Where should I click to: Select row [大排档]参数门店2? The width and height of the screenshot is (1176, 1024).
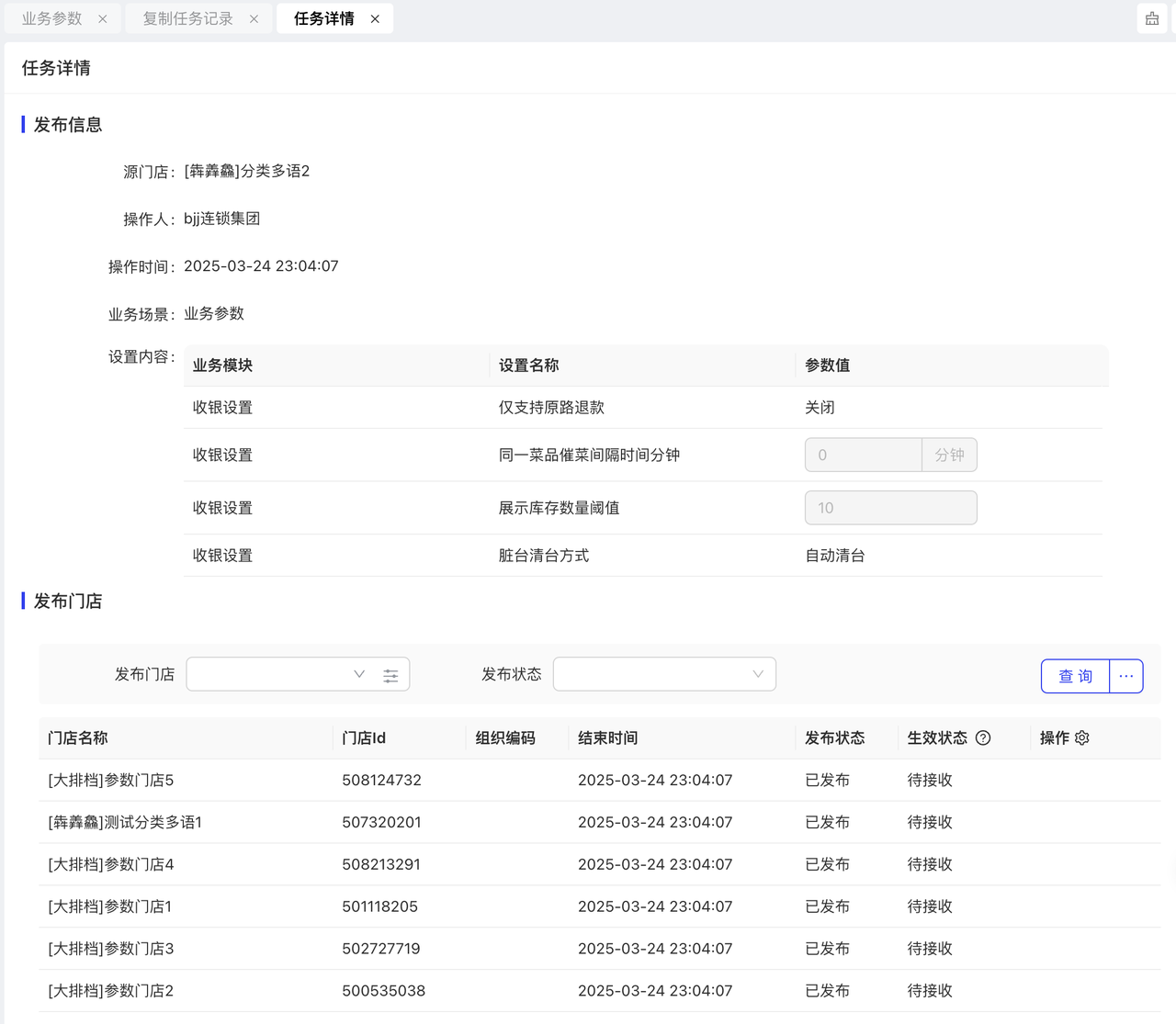600,992
